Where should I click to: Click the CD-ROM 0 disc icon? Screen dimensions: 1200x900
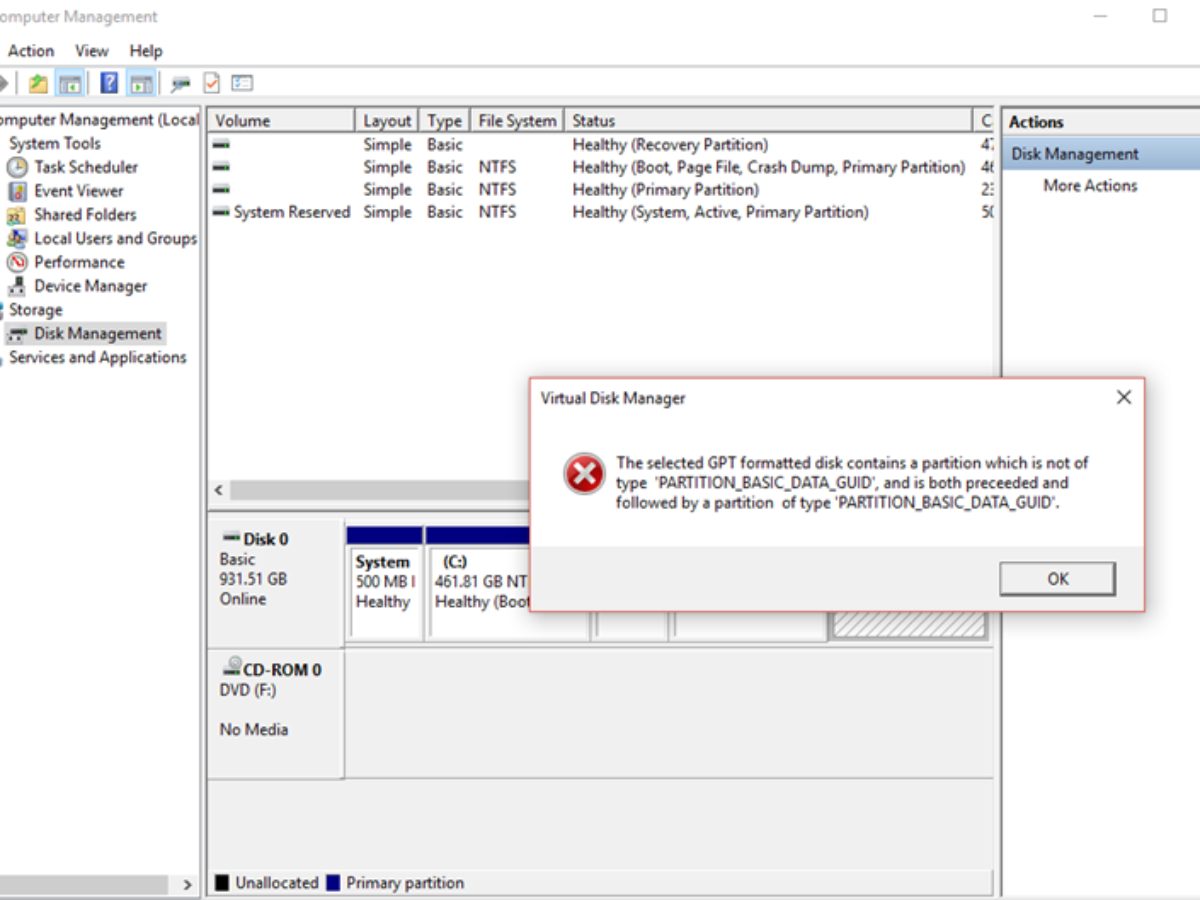(231, 668)
